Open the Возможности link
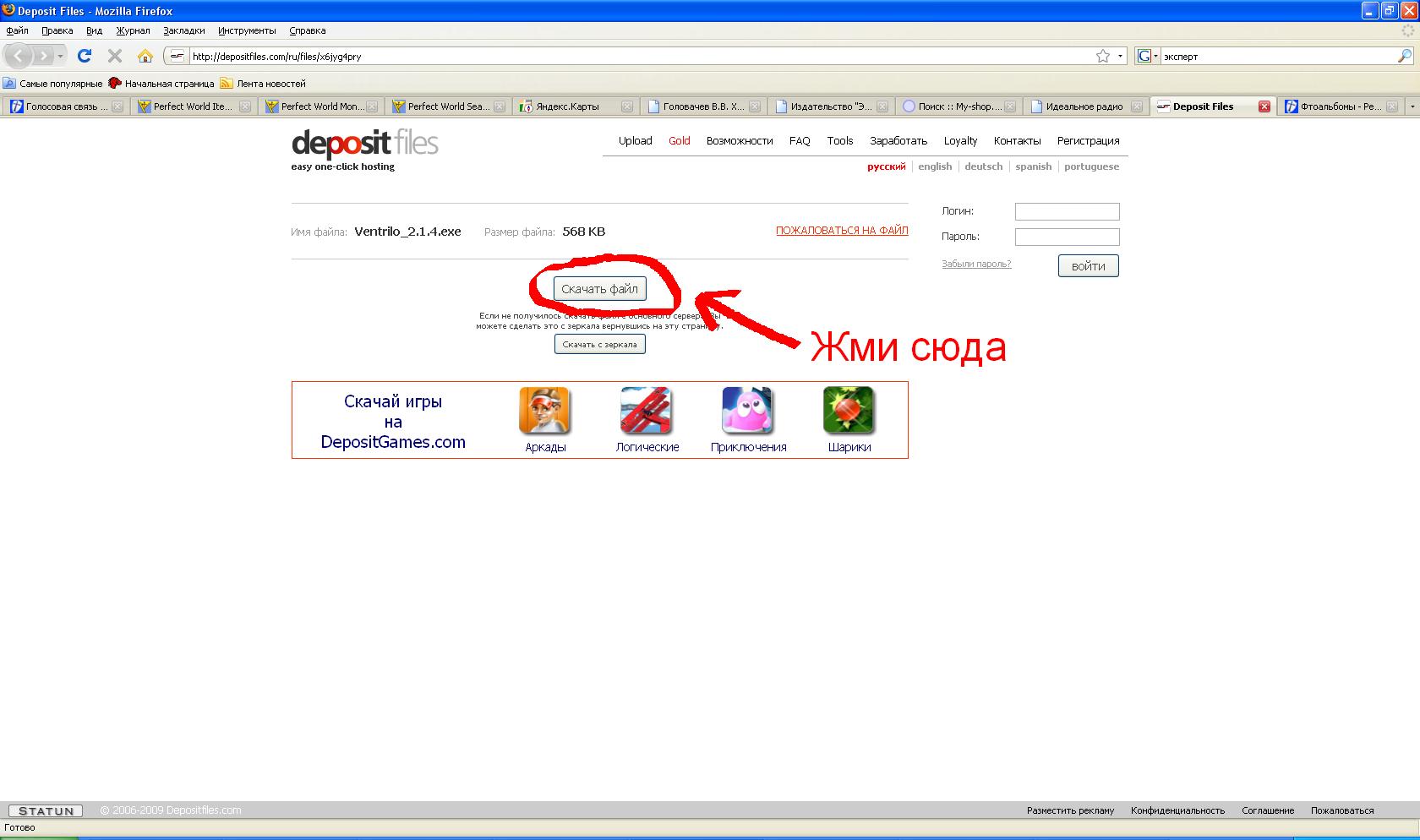 coord(740,141)
